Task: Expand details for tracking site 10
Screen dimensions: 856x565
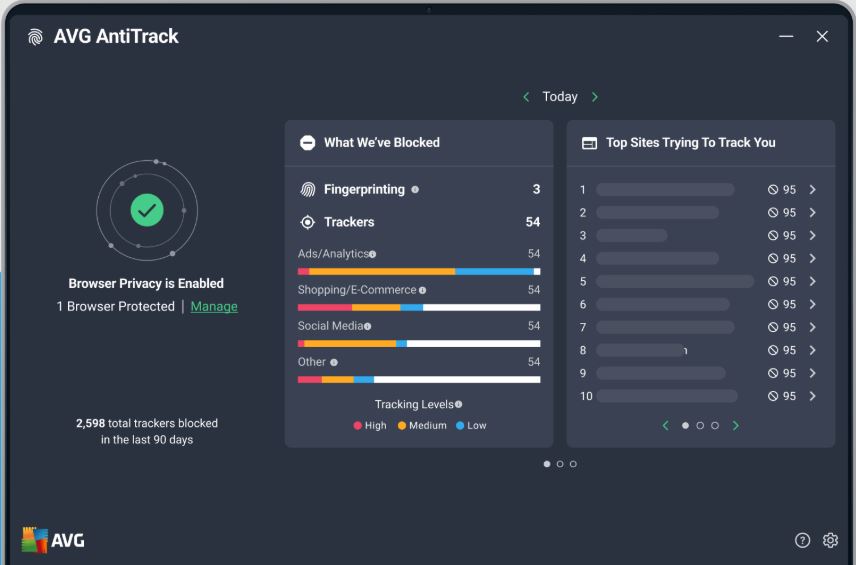Action: pyautogui.click(x=812, y=396)
